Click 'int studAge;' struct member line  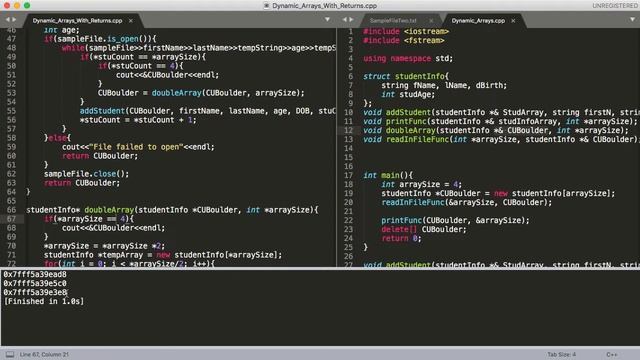coord(408,94)
